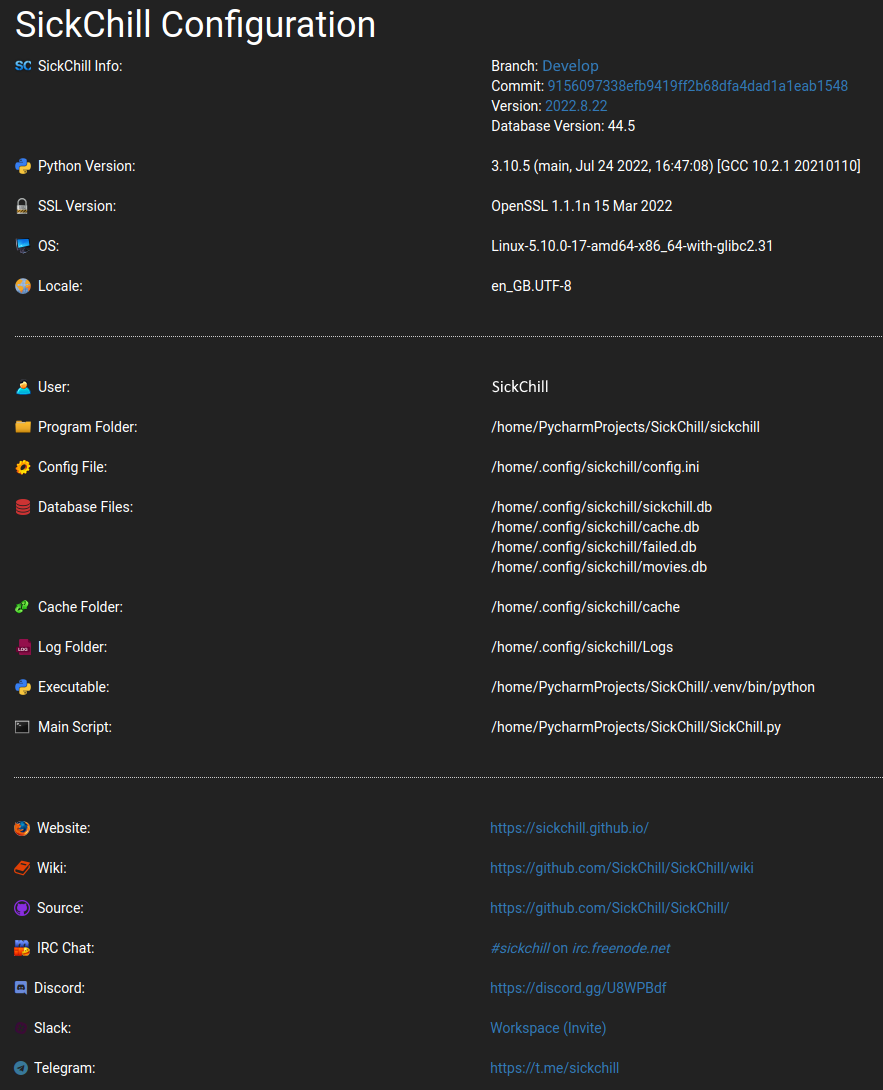Click the book icon beside Wiki
The height and width of the screenshot is (1090, 883).
[x=22, y=868]
